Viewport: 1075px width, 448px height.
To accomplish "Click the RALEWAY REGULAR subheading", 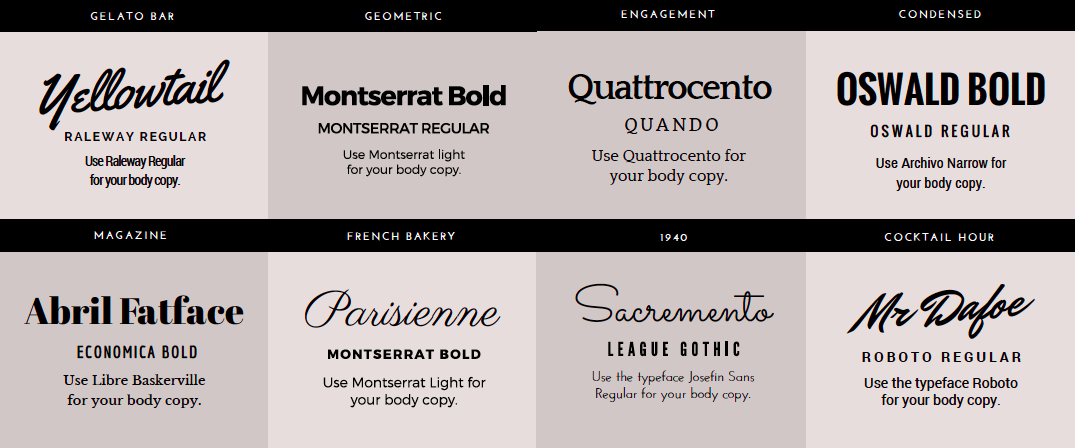I will pos(136,137).
